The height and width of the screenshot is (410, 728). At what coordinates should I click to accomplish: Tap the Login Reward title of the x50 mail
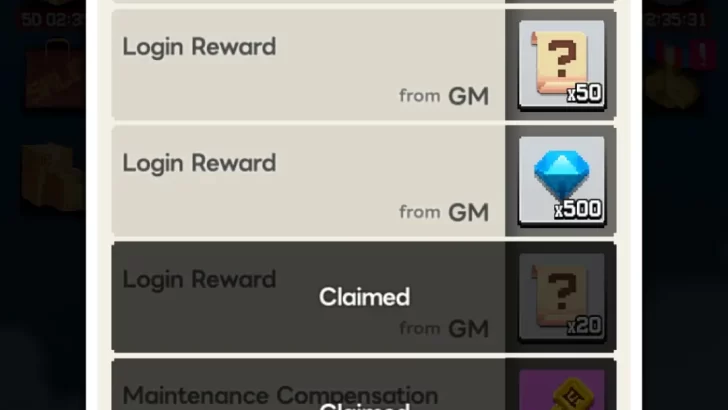199,47
